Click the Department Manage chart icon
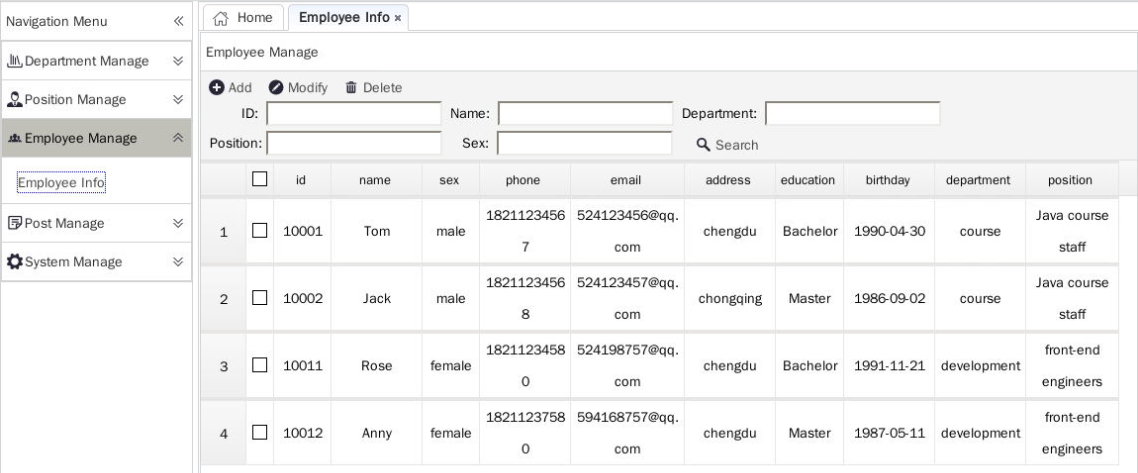This screenshot has height=473, width=1138. [15, 61]
